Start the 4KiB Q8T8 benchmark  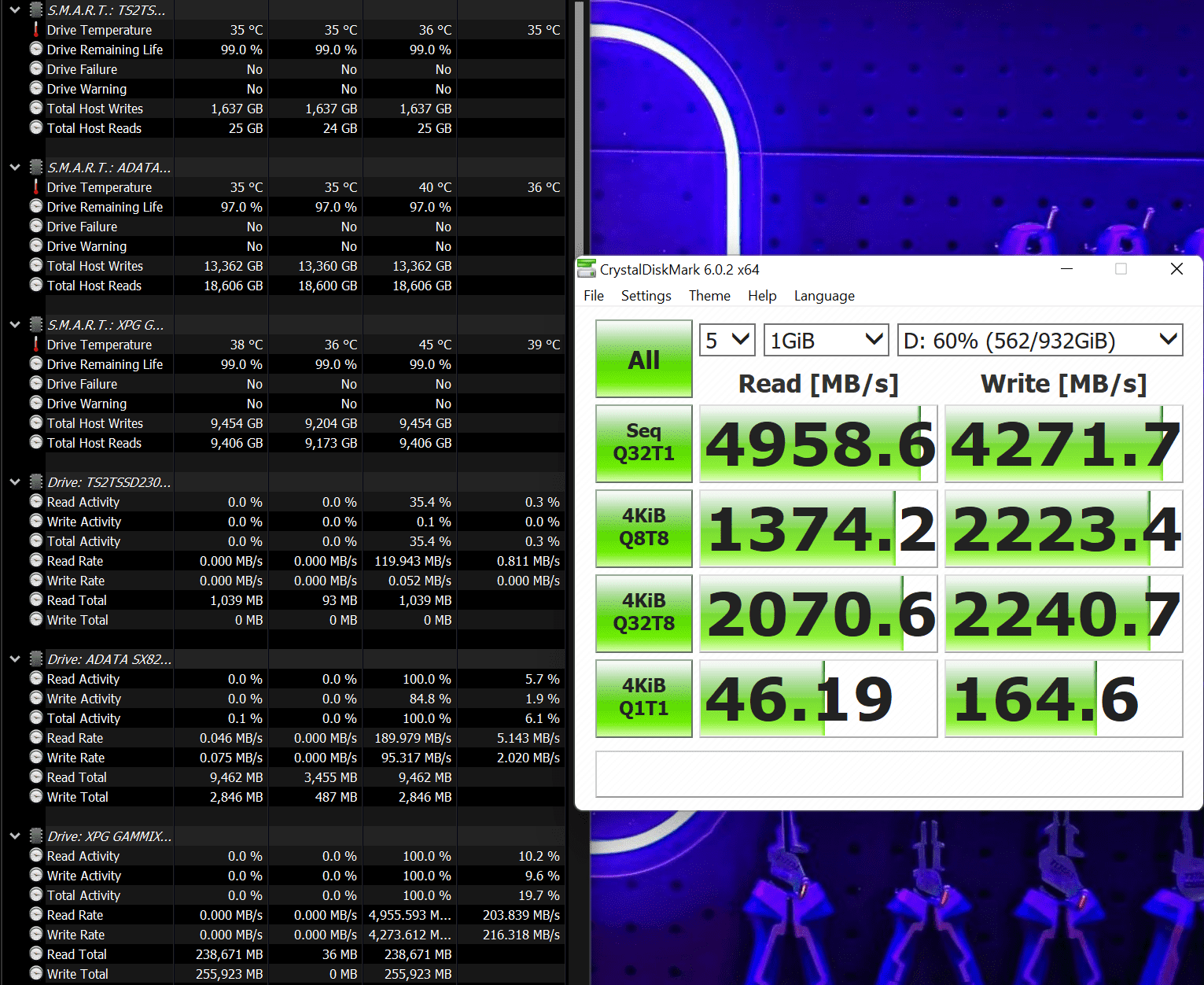644,528
